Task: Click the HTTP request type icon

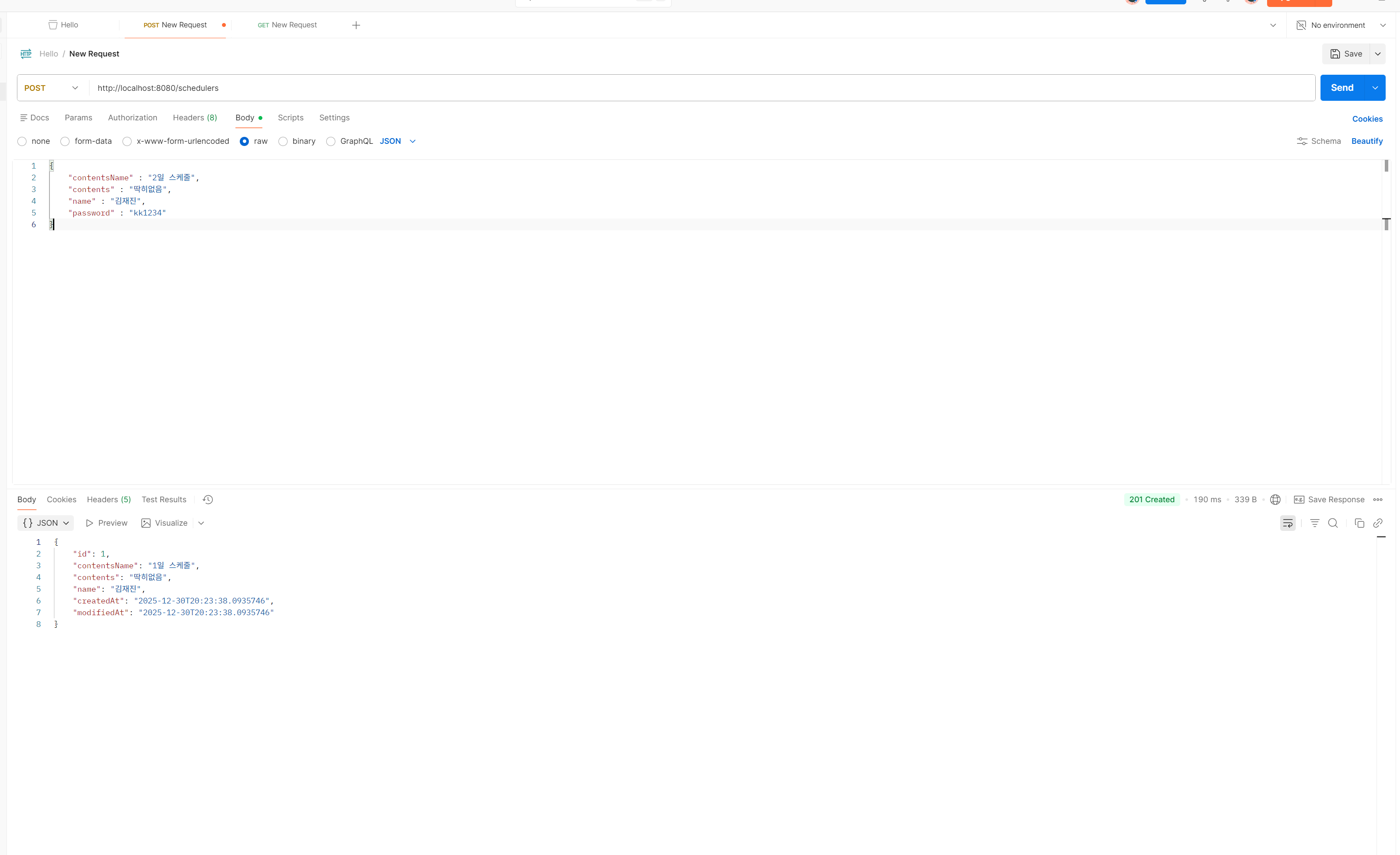Action: pos(26,53)
